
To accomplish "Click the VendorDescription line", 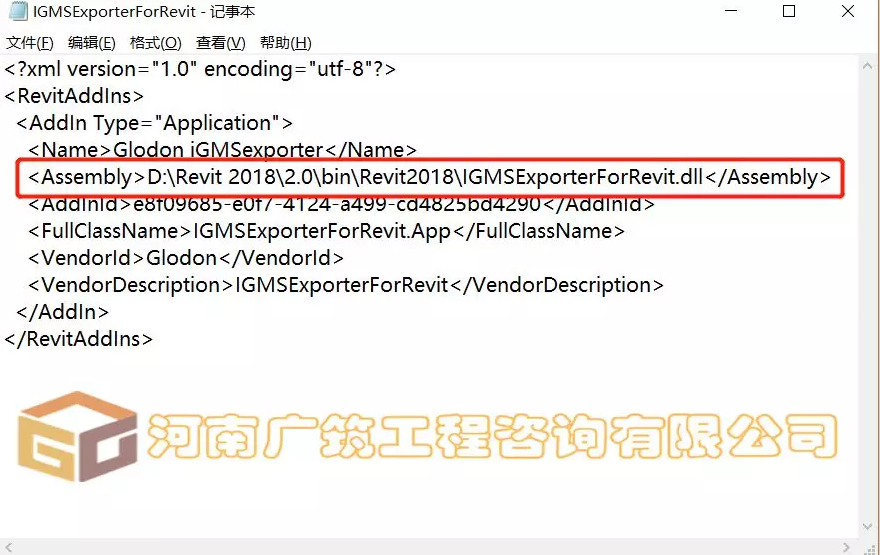I will 346,285.
